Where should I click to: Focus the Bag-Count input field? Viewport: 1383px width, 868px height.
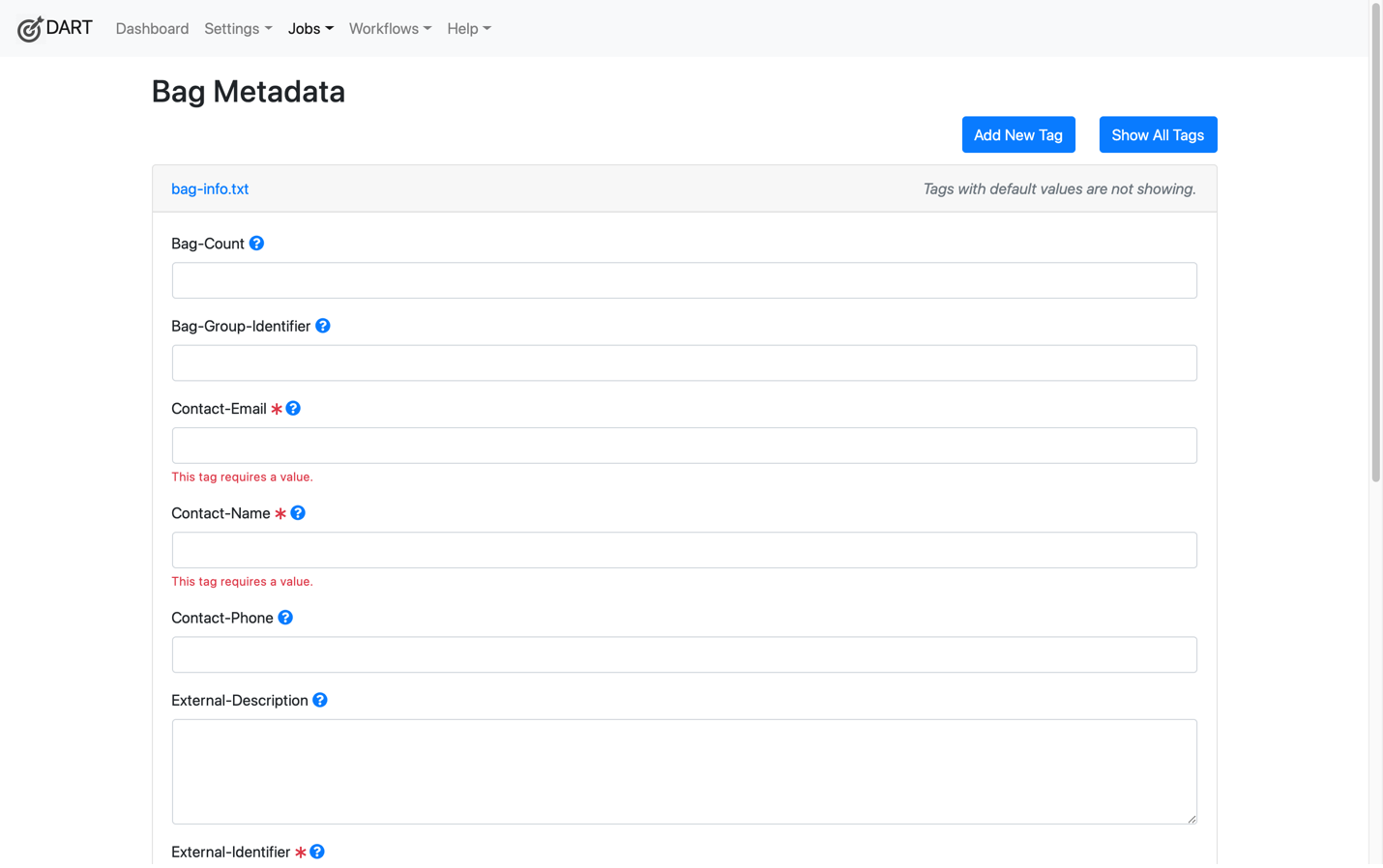pyautogui.click(x=685, y=280)
